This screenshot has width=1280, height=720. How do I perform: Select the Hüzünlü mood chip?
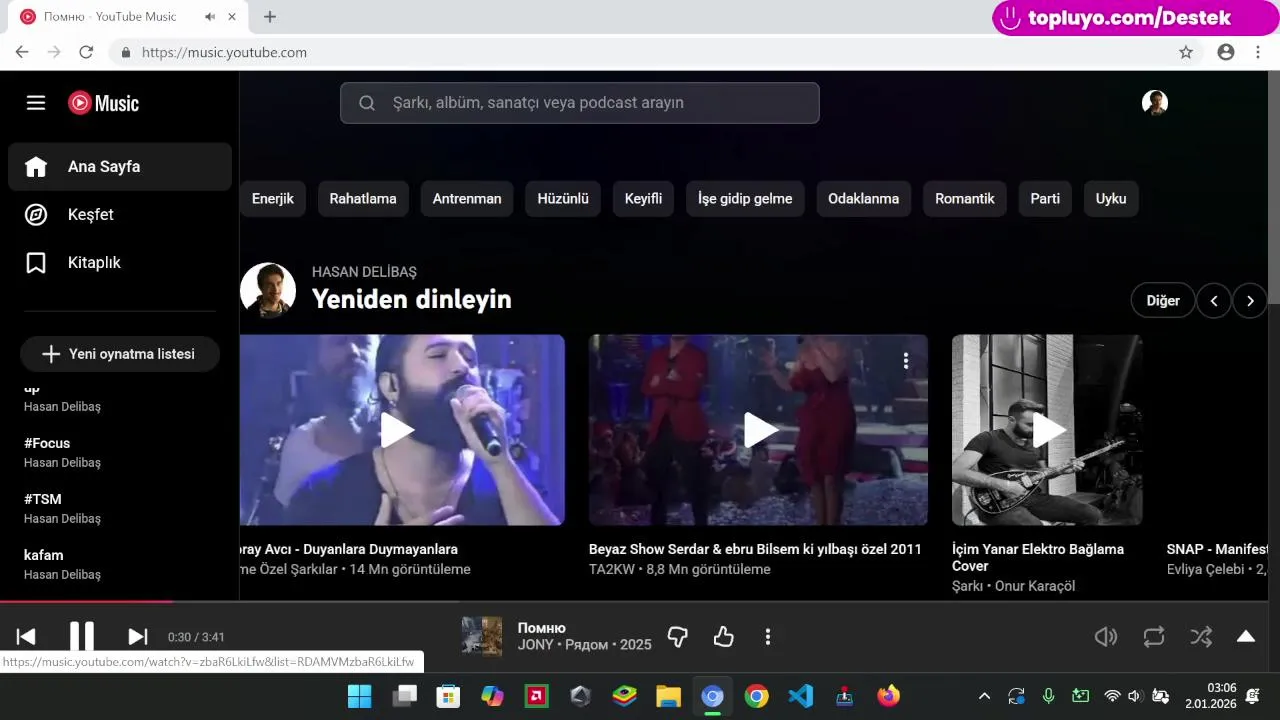pos(563,199)
